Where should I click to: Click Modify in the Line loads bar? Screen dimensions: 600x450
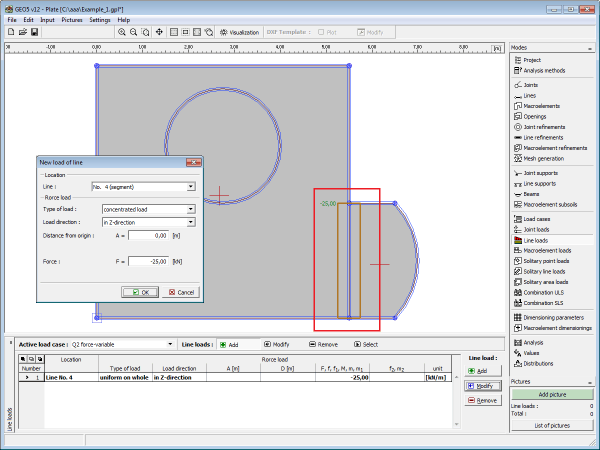(277, 344)
